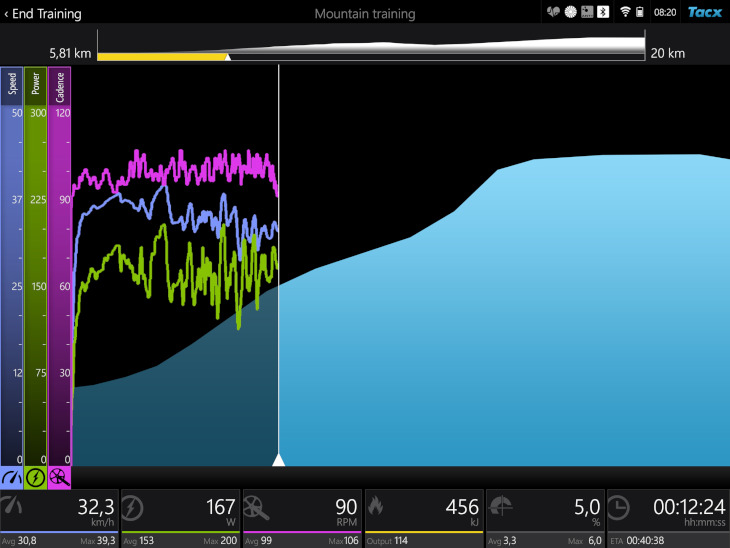Click the heart rate sensor status icon
This screenshot has width=730, height=548.
(x=553, y=12)
